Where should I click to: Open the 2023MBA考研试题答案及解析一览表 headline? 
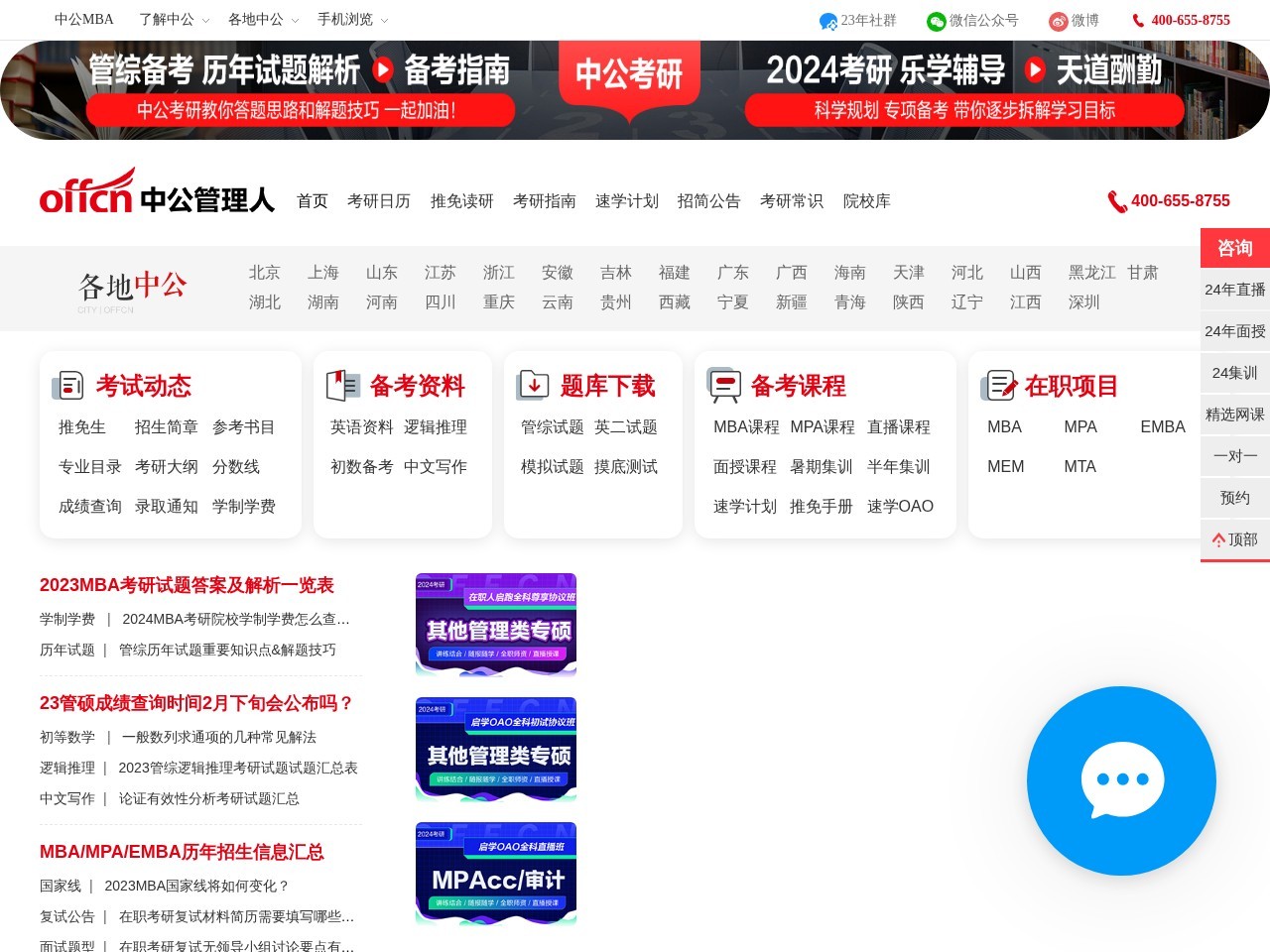coord(187,585)
